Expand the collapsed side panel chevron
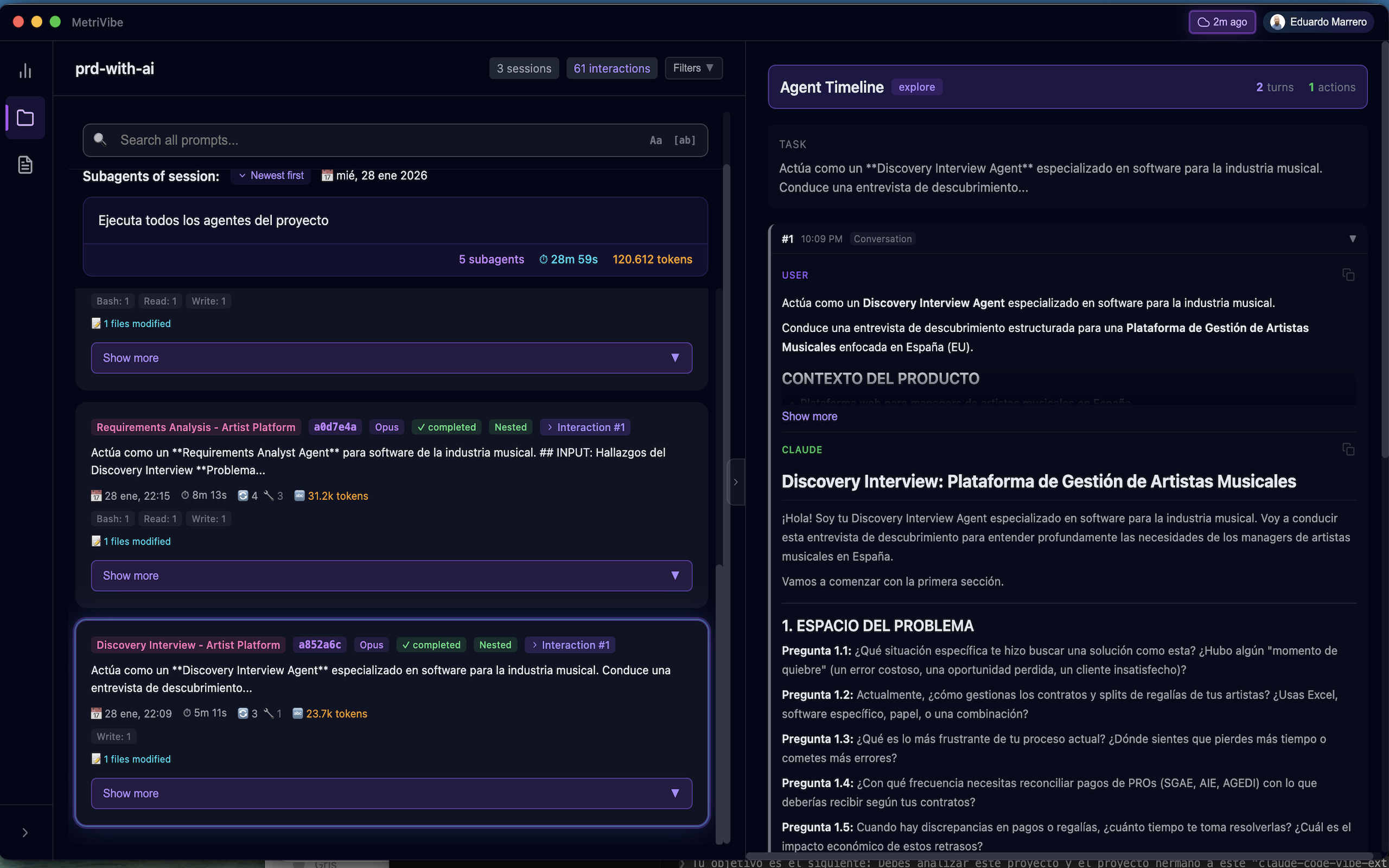This screenshot has height=868, width=1389. pyautogui.click(x=736, y=482)
